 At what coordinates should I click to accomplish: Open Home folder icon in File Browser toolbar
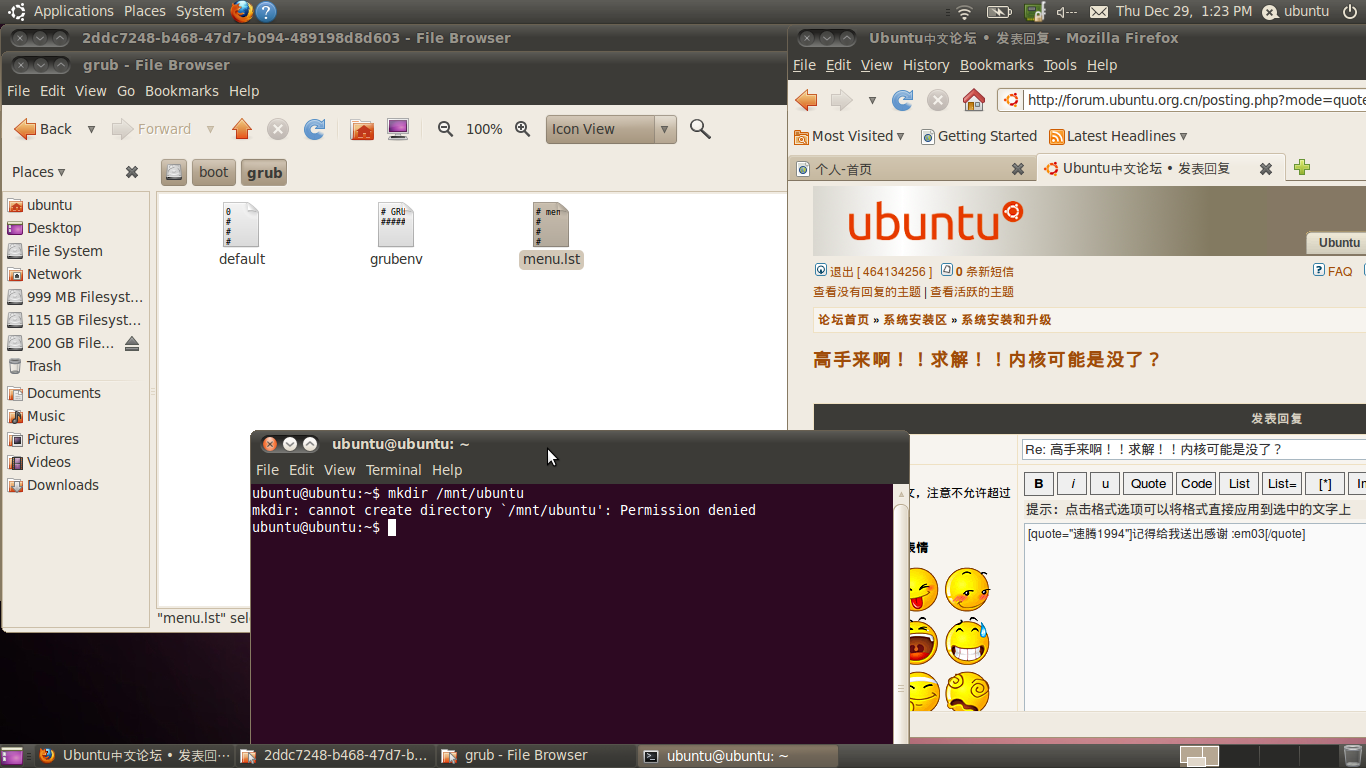[x=362, y=129]
